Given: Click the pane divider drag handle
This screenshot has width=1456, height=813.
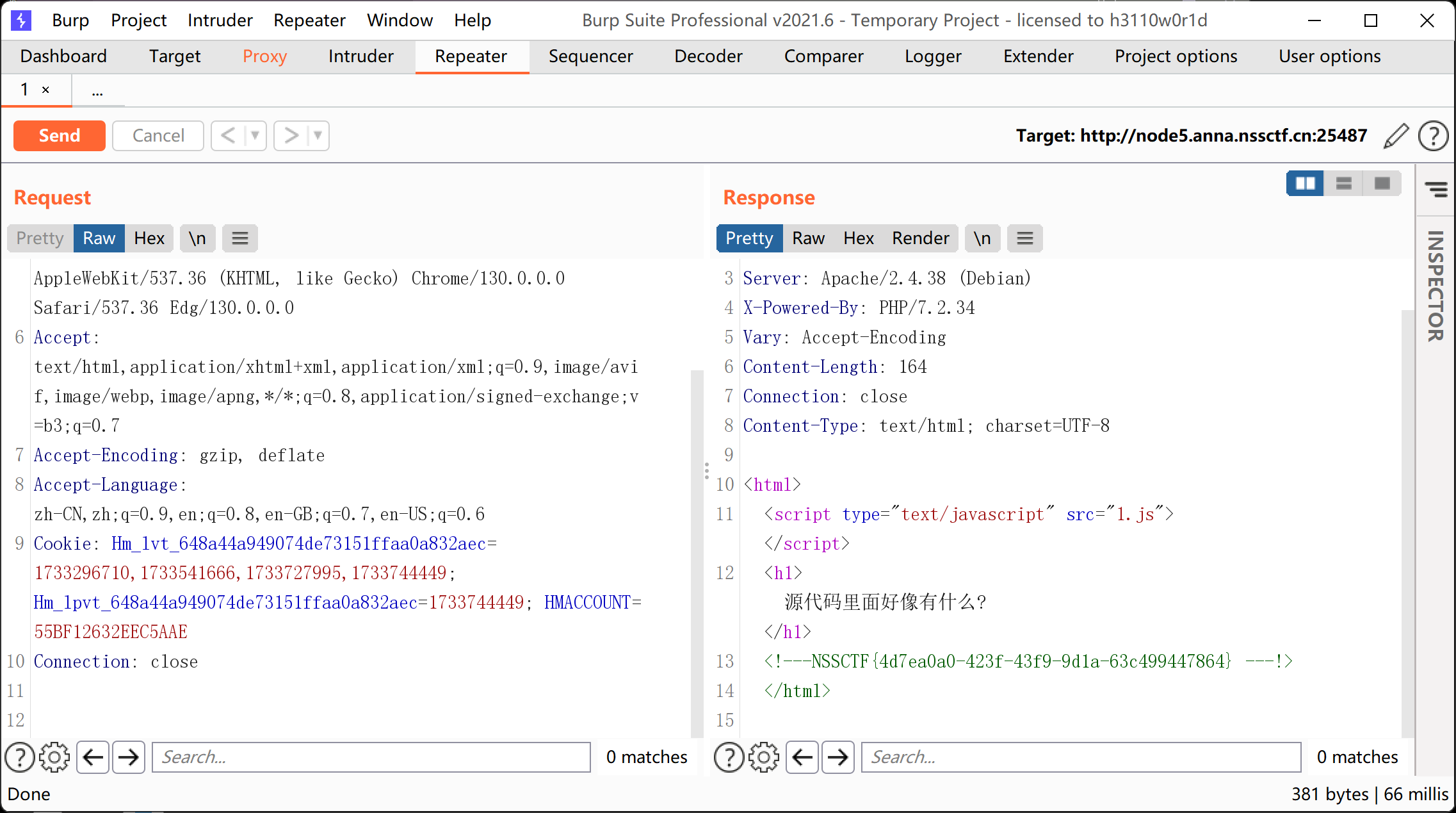Looking at the screenshot, I should 707,471.
